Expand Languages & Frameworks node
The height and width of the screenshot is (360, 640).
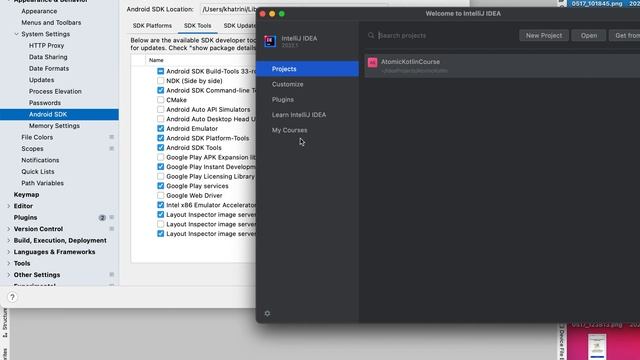(9, 252)
